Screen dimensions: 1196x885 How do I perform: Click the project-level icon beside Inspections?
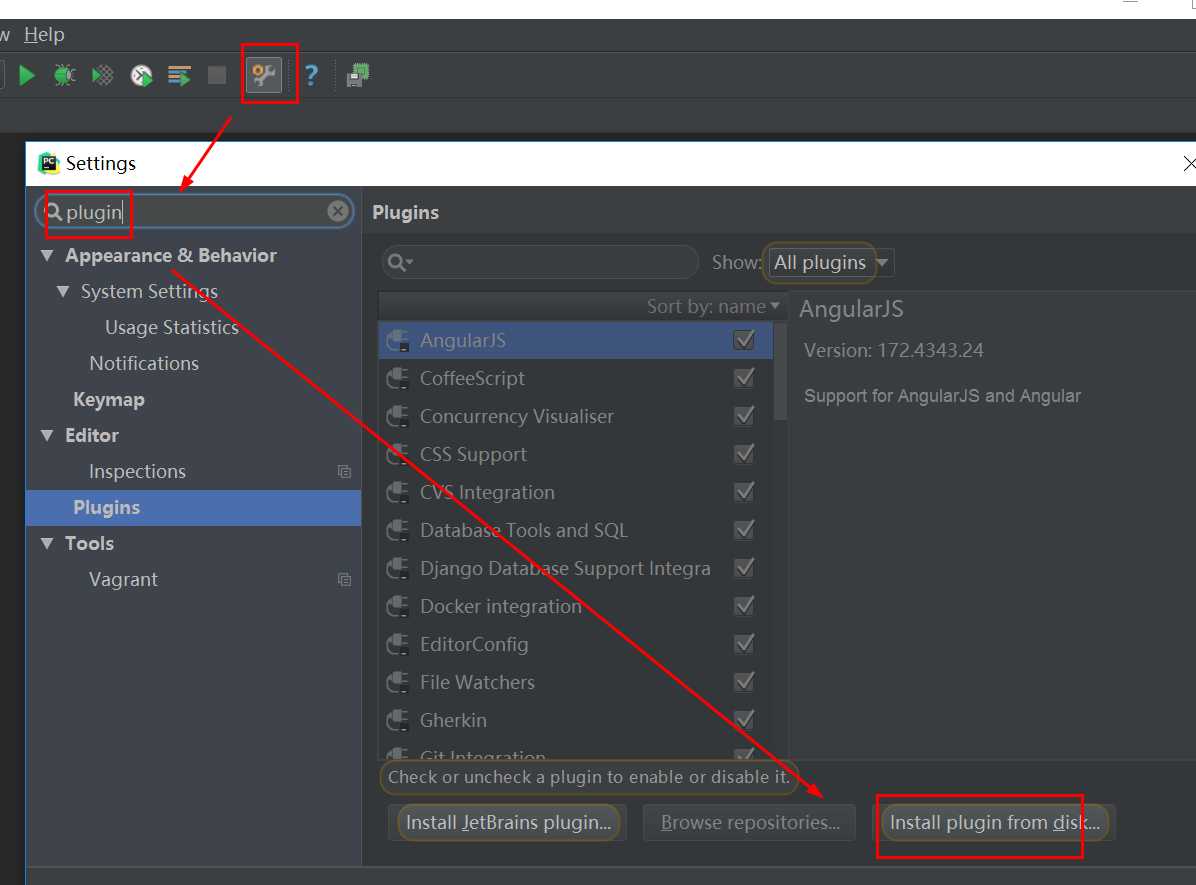tap(344, 471)
